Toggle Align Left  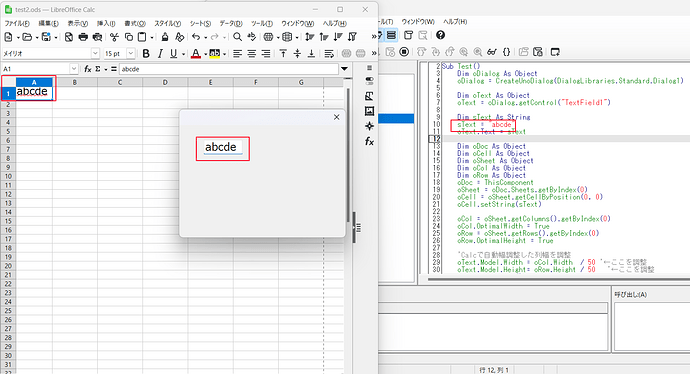[237, 54]
